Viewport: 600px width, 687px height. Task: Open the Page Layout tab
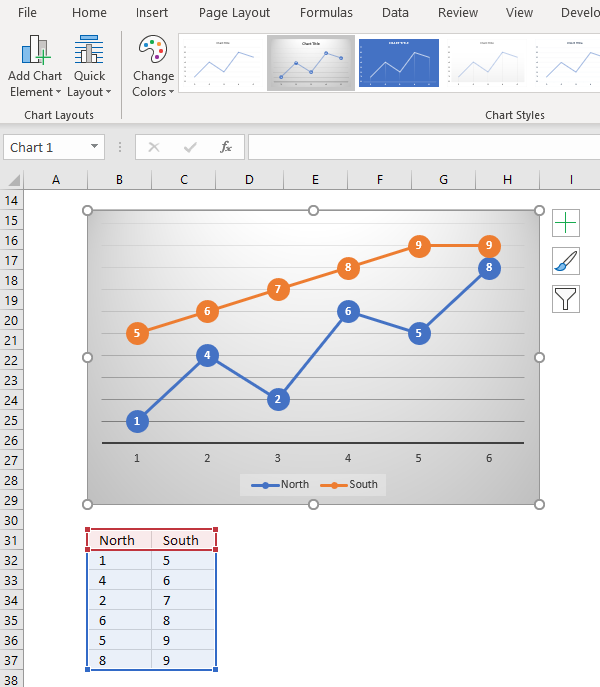[234, 13]
